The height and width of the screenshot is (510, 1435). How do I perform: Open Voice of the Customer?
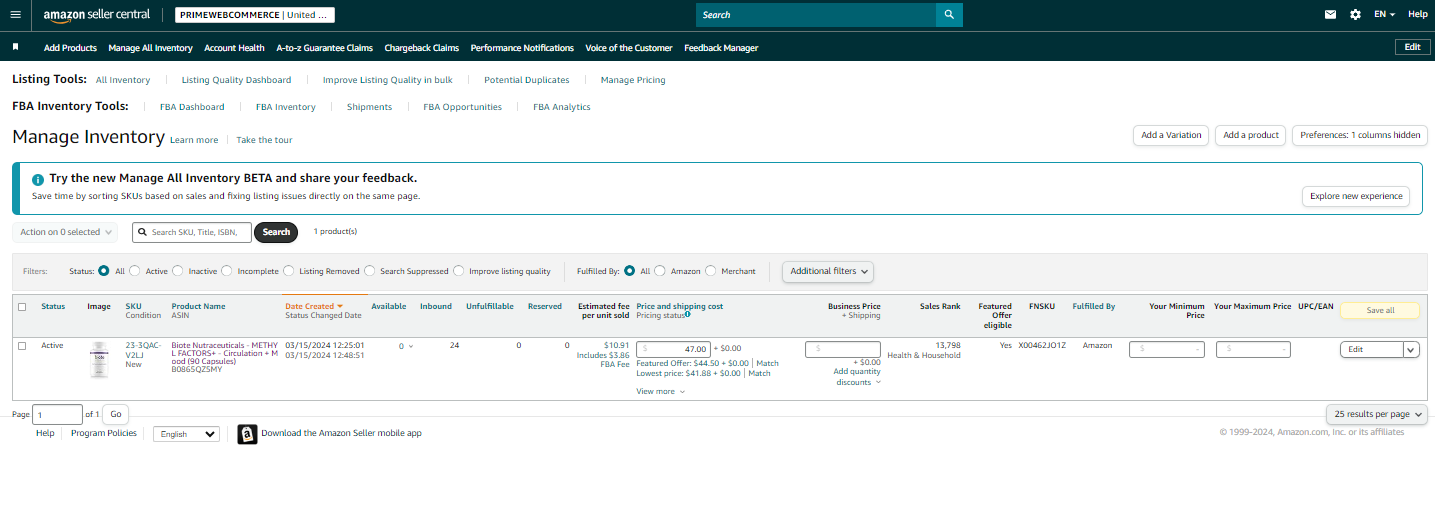629,48
